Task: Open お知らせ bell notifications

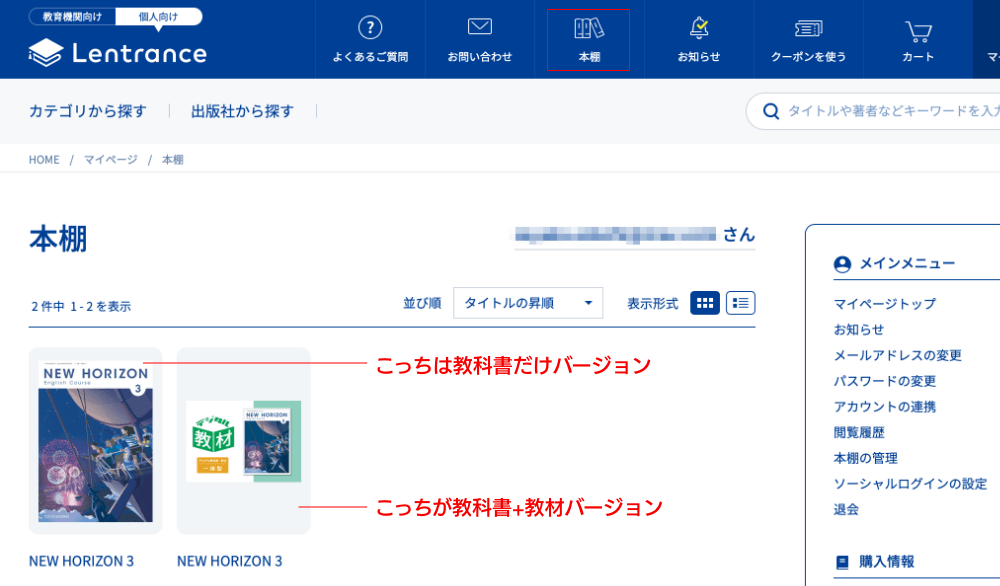Action: pos(699,28)
